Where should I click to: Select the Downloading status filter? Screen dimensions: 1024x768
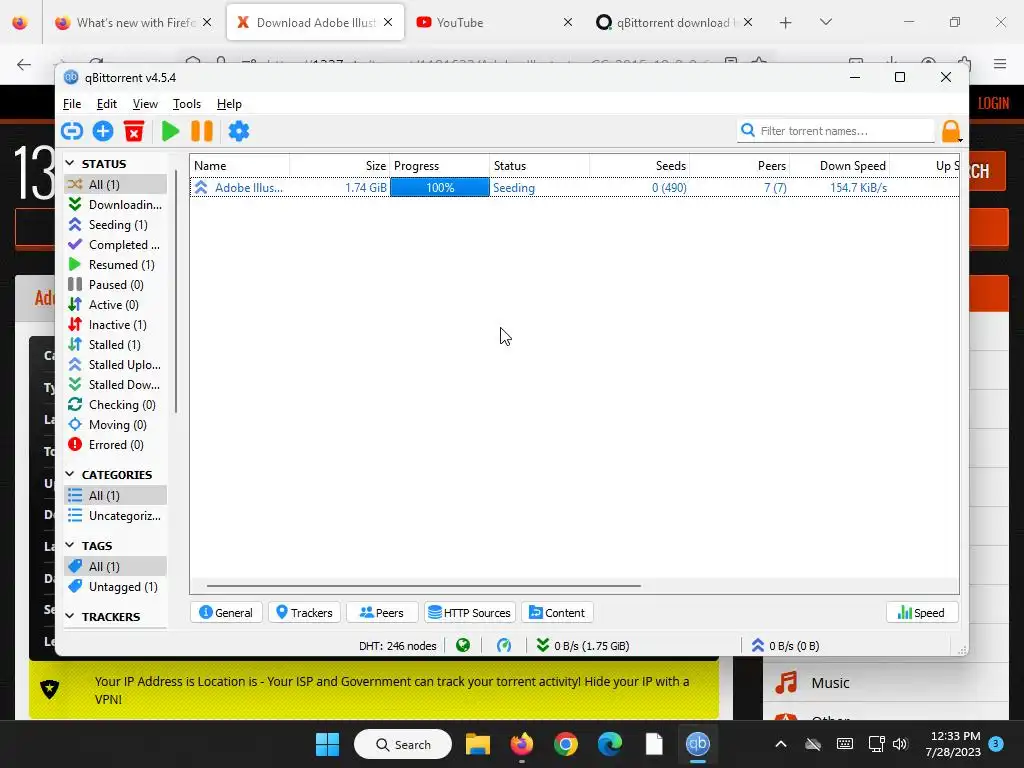pyautogui.click(x=116, y=204)
